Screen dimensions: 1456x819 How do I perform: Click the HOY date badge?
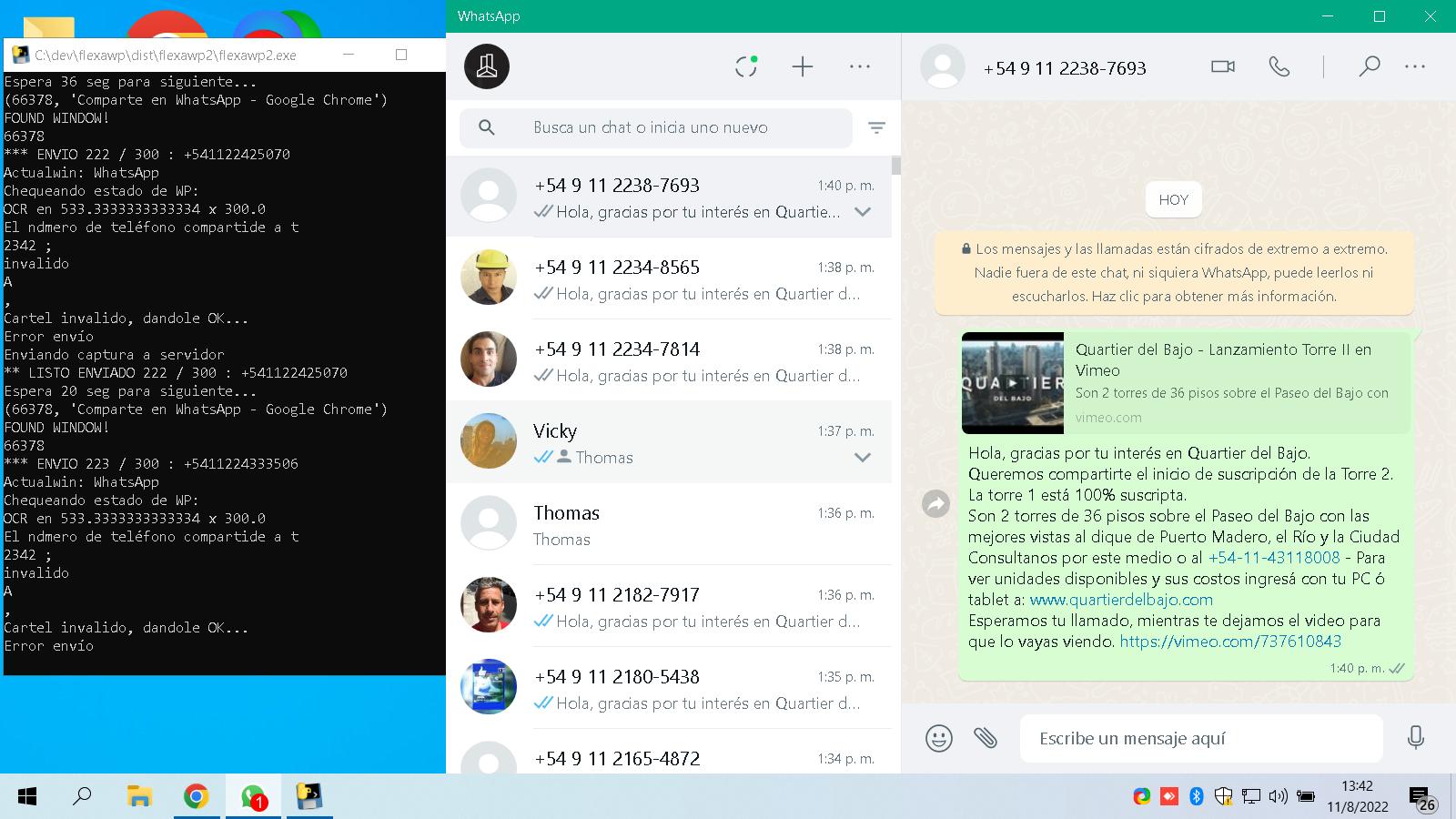(1174, 200)
